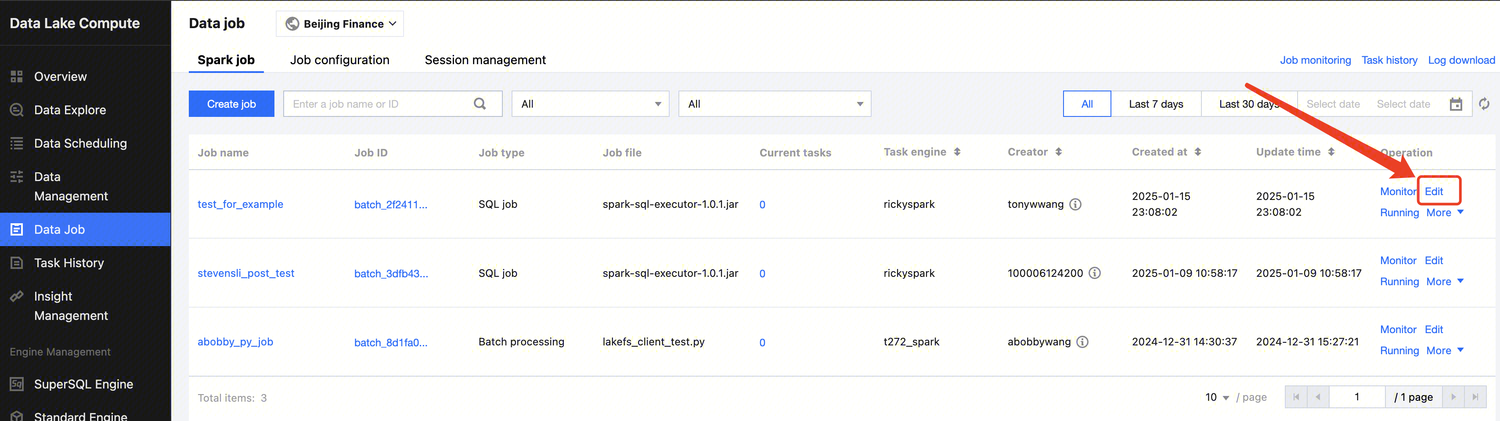This screenshot has height=421, width=1500.
Task: Open the Job monitoring link
Action: 1315,60
